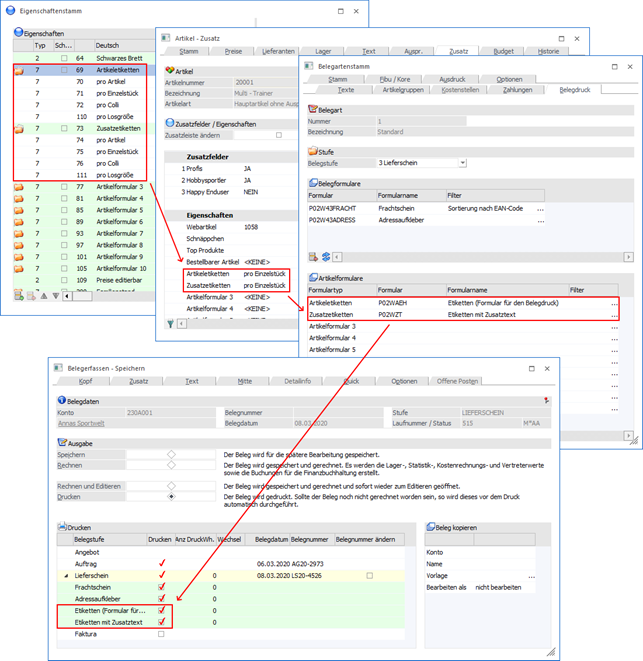Open ellipsis for Sortierung nach EAN-Code filter
This screenshot has width=643, height=661.
[x=541, y=209]
